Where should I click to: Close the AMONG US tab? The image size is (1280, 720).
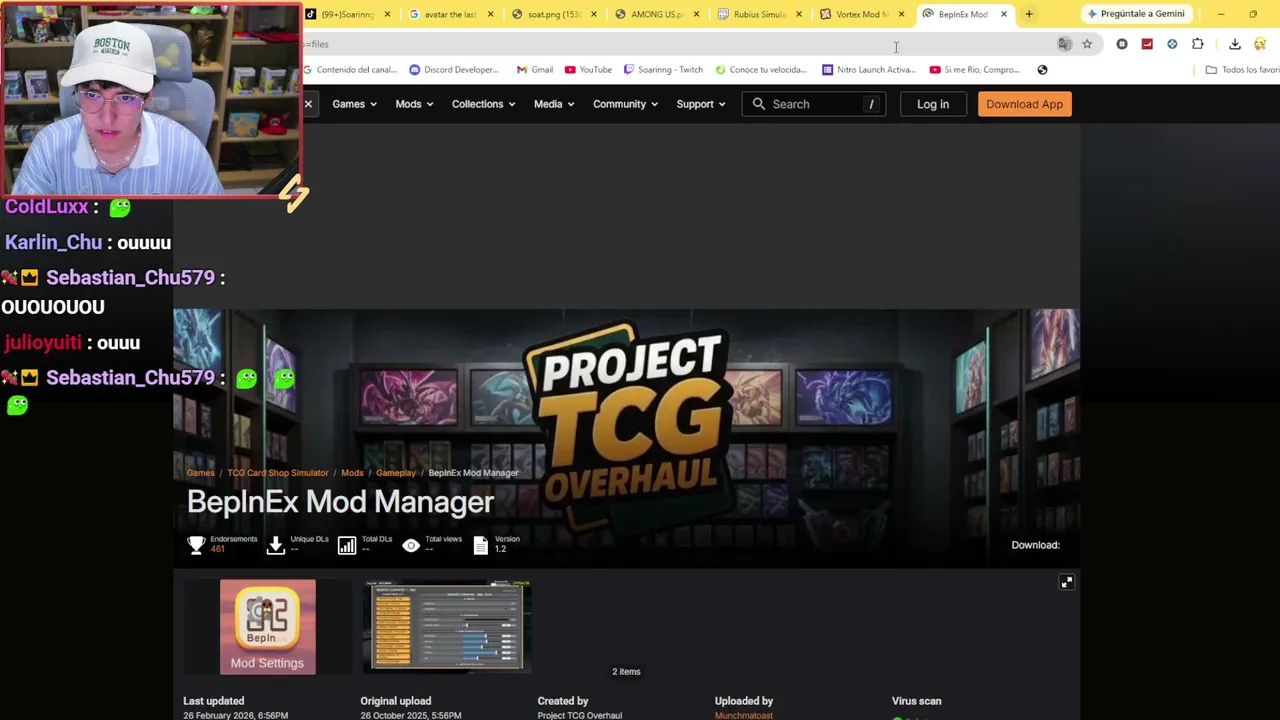pyautogui.click(x=696, y=14)
